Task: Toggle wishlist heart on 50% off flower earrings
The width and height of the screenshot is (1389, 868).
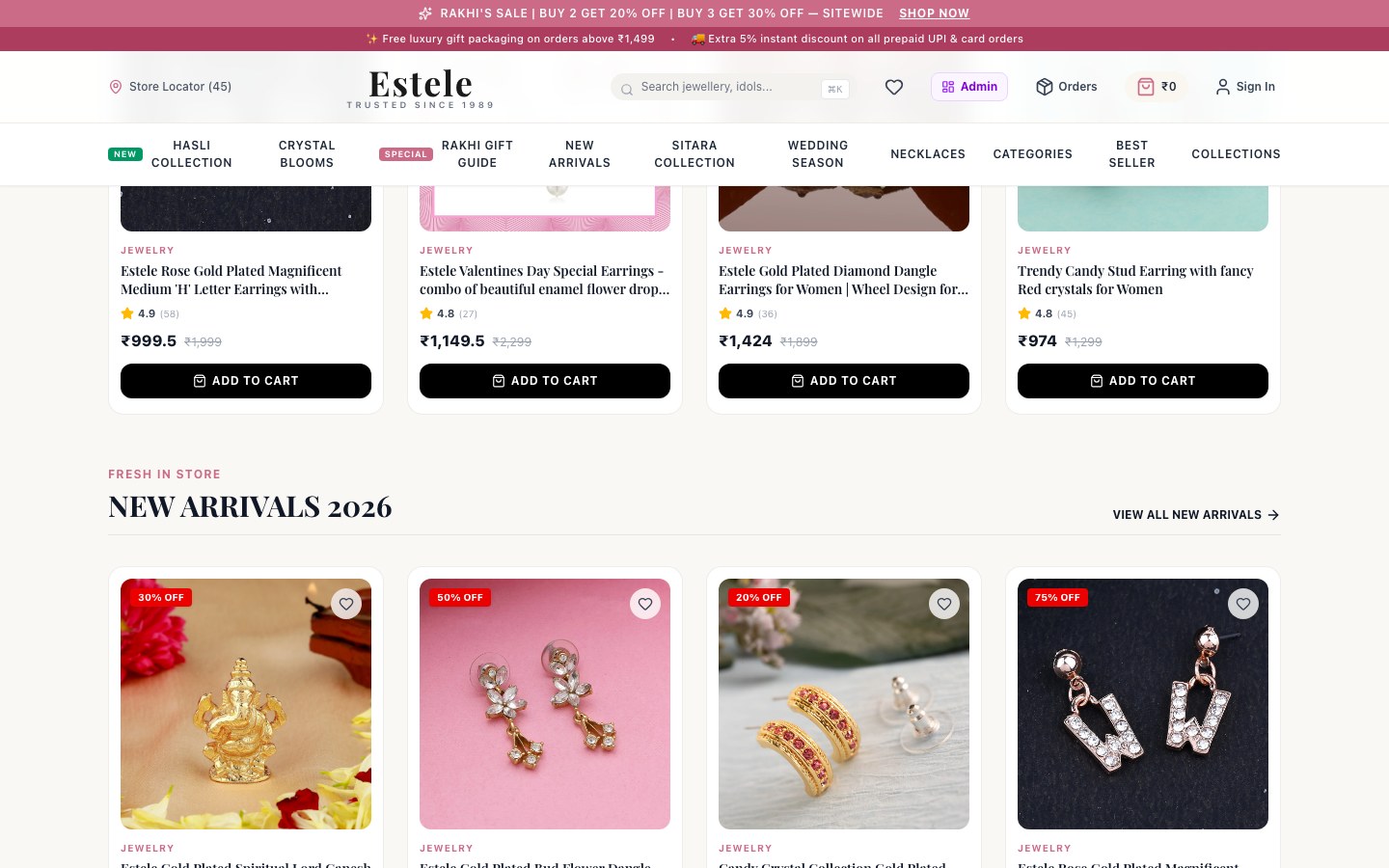Action: pos(645,604)
